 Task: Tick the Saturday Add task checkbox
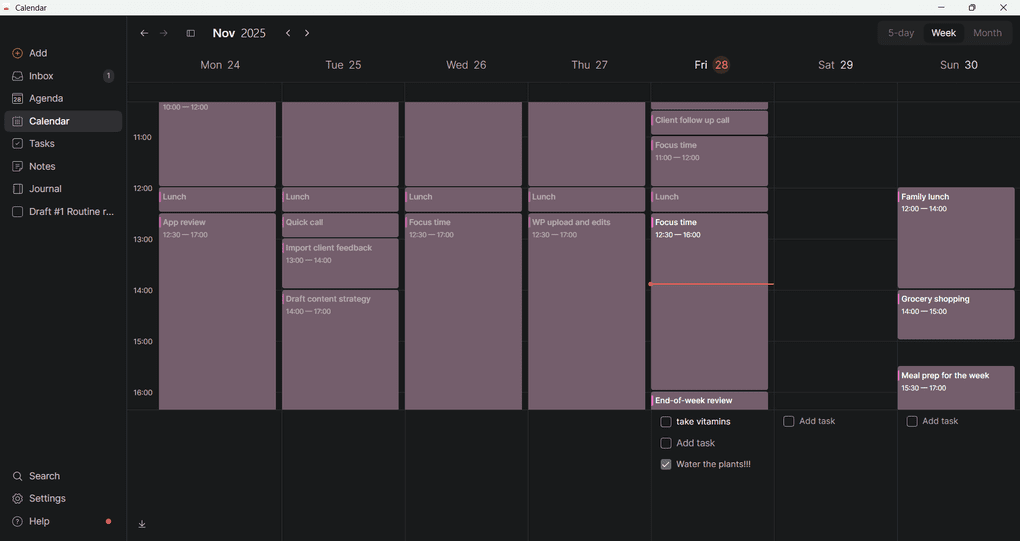pos(789,421)
